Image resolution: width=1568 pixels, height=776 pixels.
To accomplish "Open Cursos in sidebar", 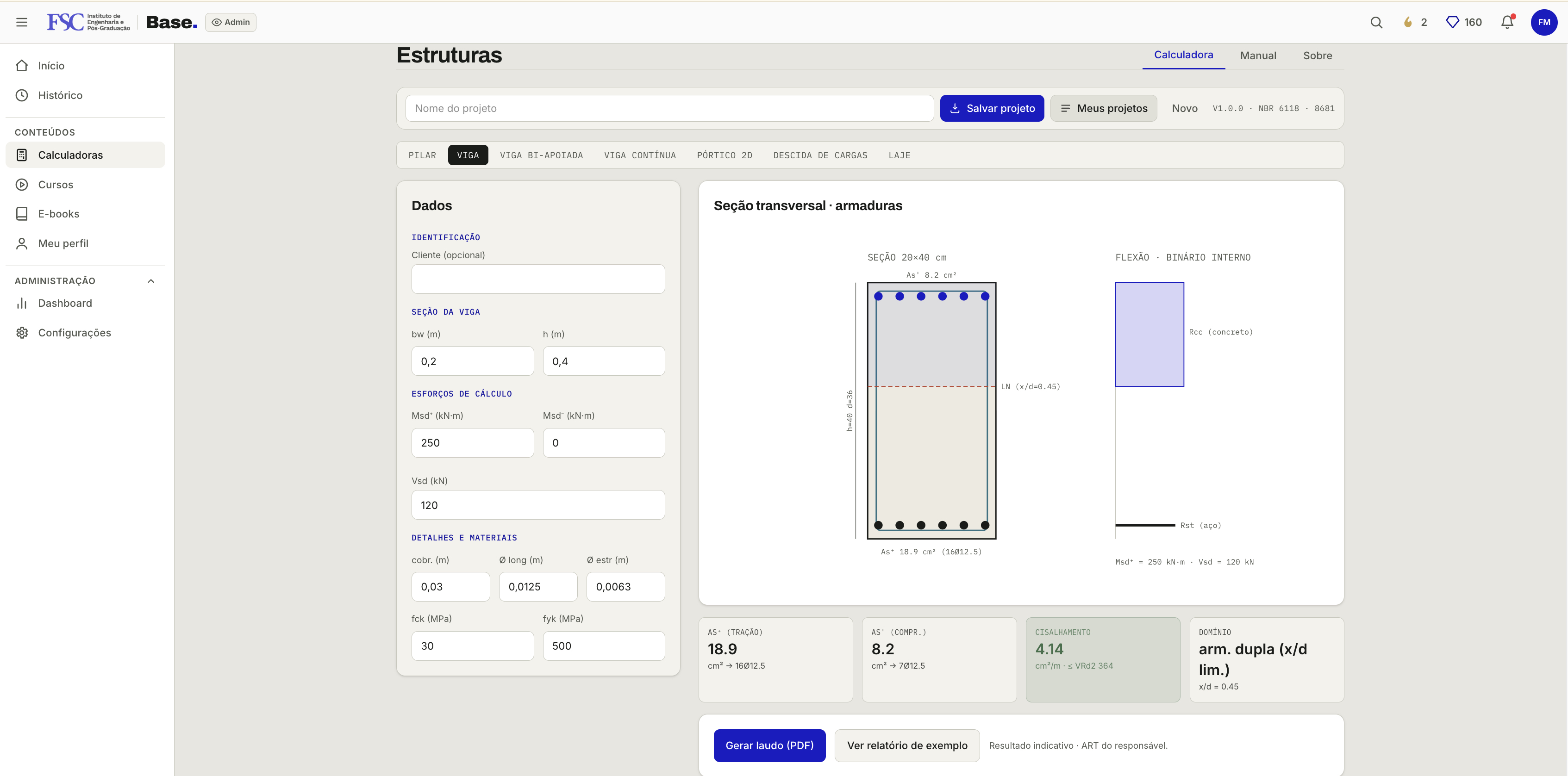I will coord(85,185).
